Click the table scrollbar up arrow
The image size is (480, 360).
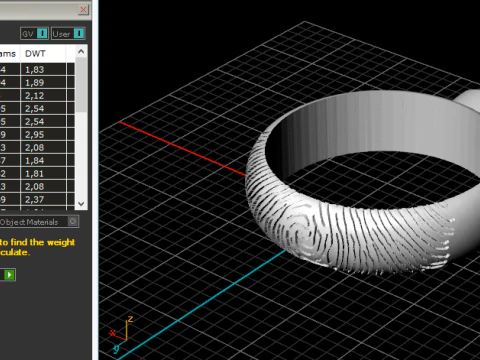[81, 52]
